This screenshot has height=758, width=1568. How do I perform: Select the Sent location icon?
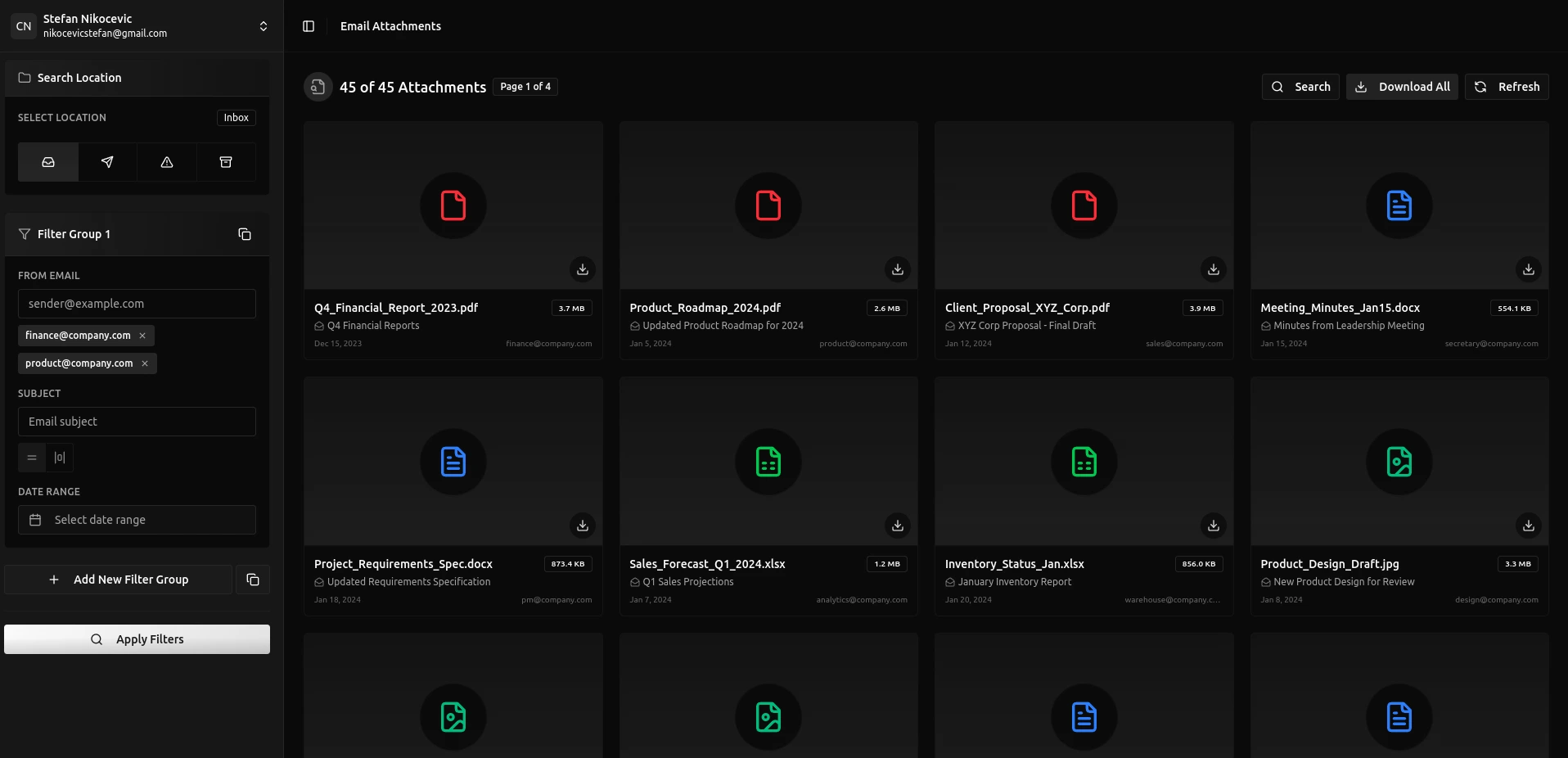click(107, 162)
